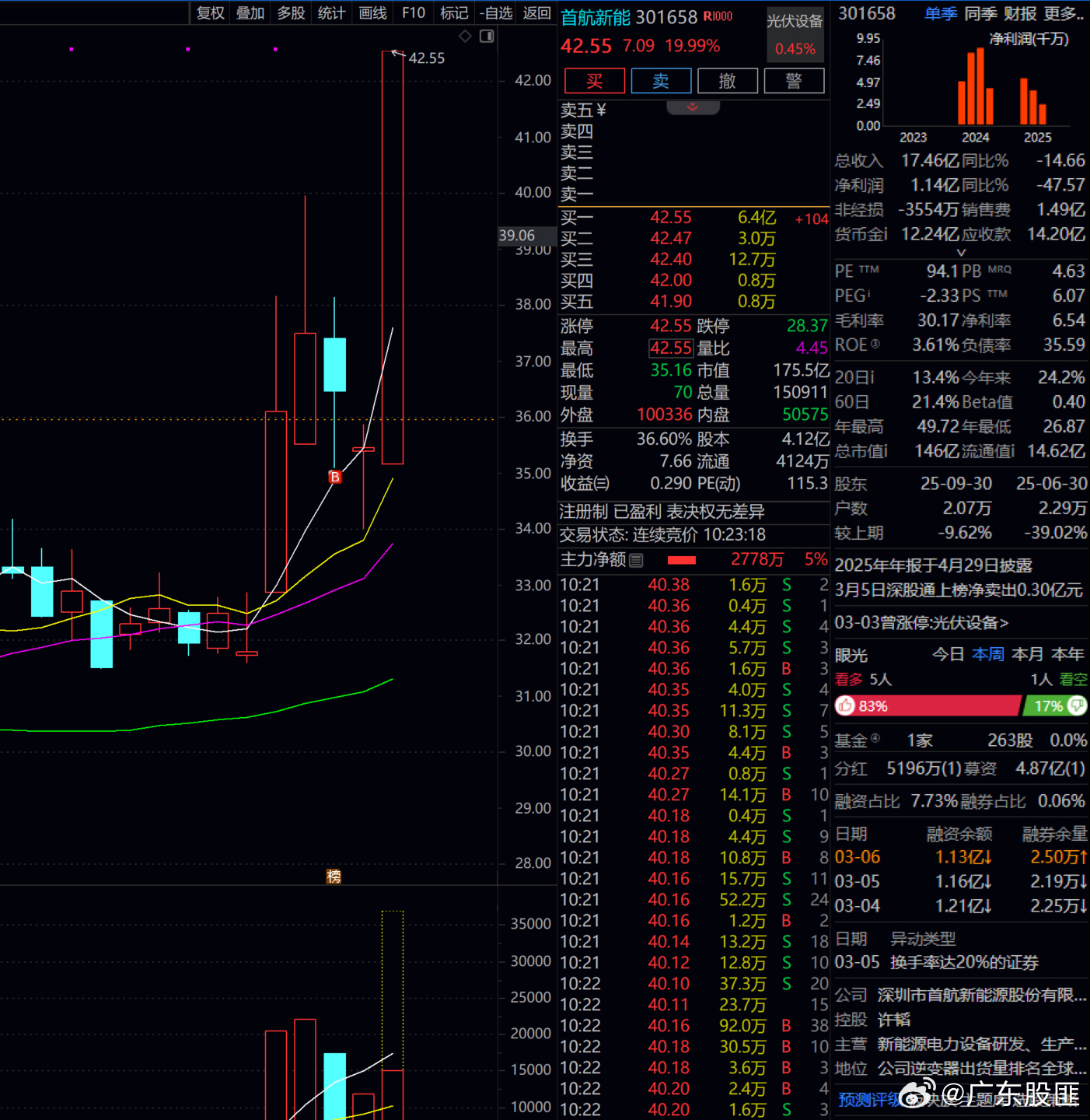Click the red B marker on the candlestick chart
The width and height of the screenshot is (1090, 1120).
pyautogui.click(x=335, y=477)
